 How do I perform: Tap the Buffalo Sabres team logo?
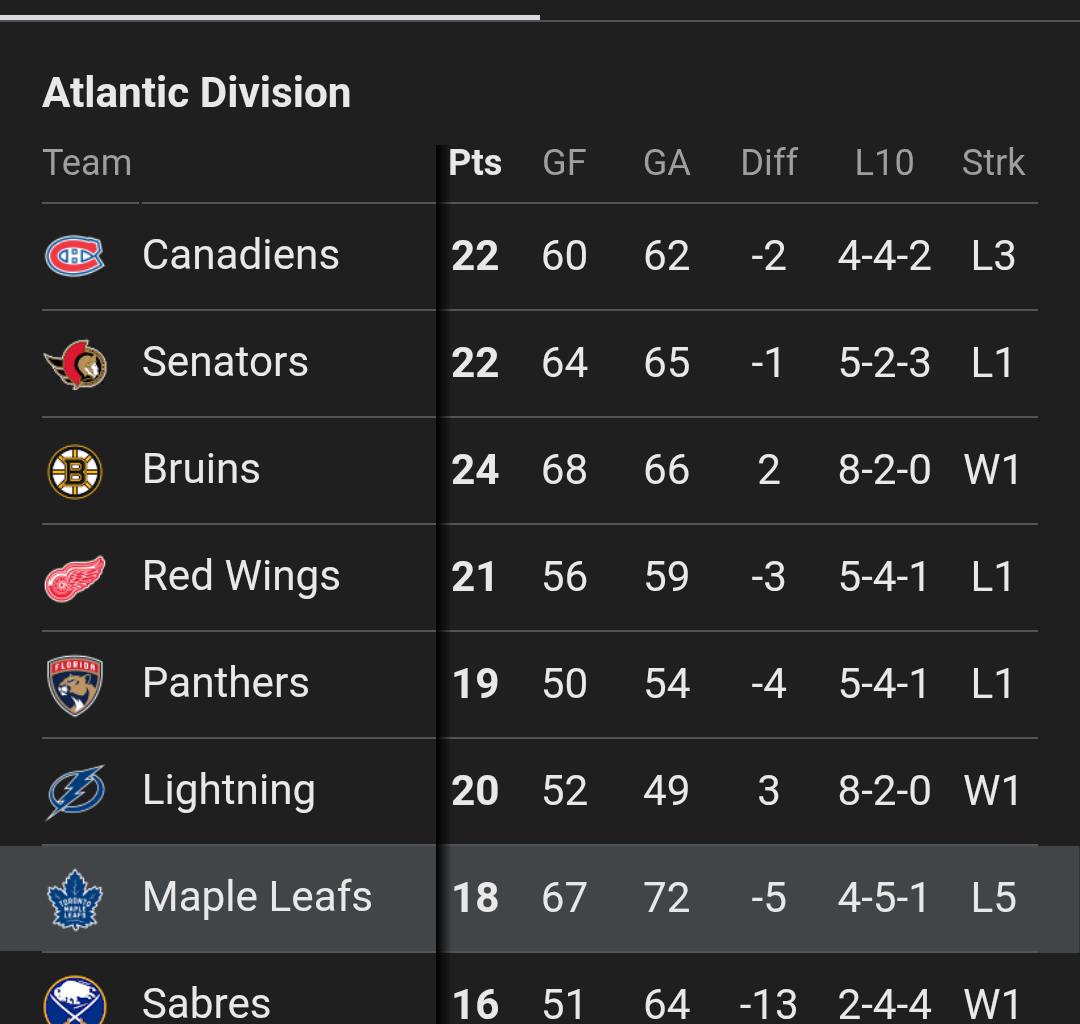[75, 1002]
